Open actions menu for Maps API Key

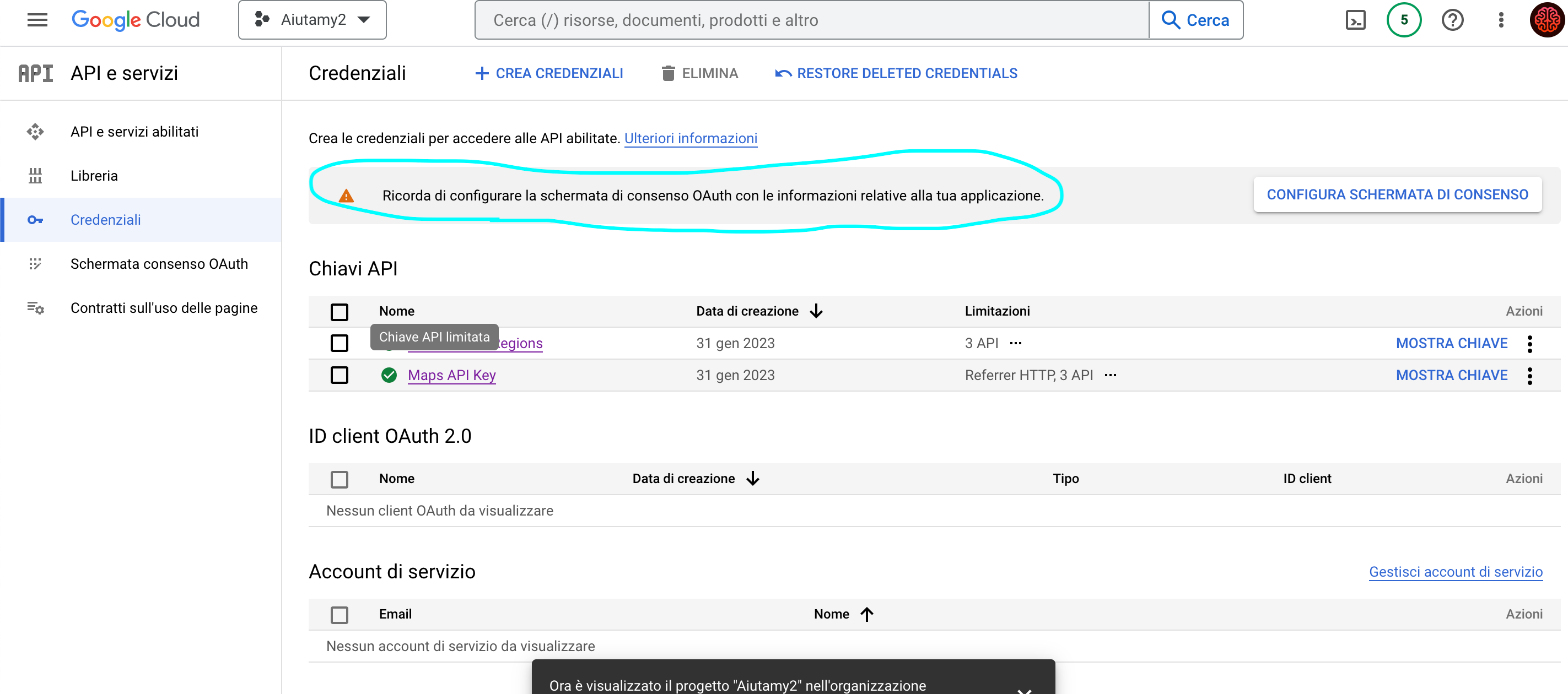pyautogui.click(x=1529, y=376)
